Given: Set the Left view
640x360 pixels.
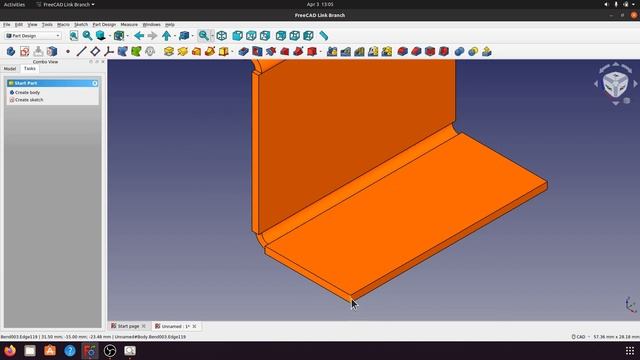Looking at the screenshot, I should coord(308,36).
